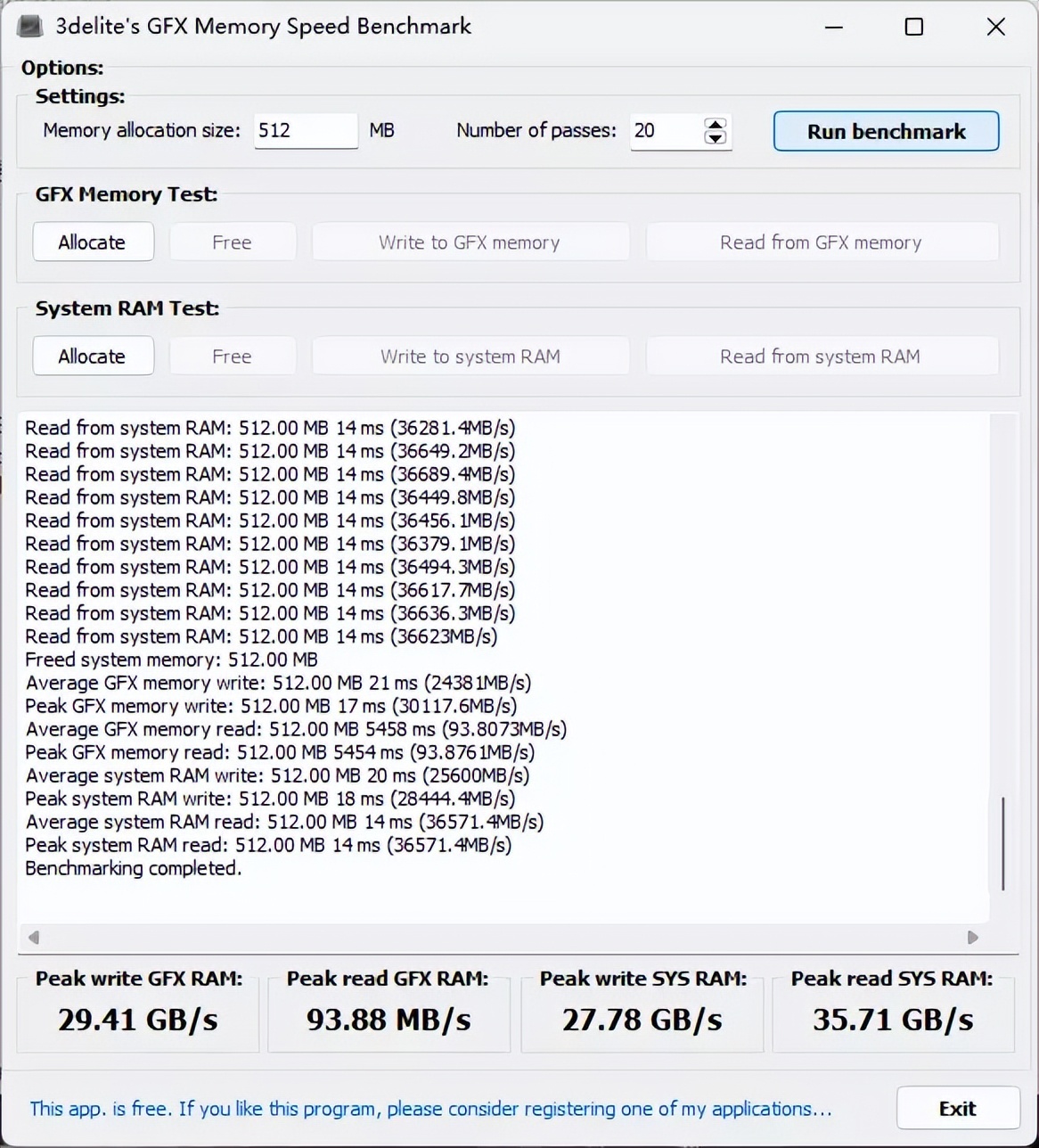Select the memory allocation size field
Screen dimensions: 1039x1148
[306, 130]
